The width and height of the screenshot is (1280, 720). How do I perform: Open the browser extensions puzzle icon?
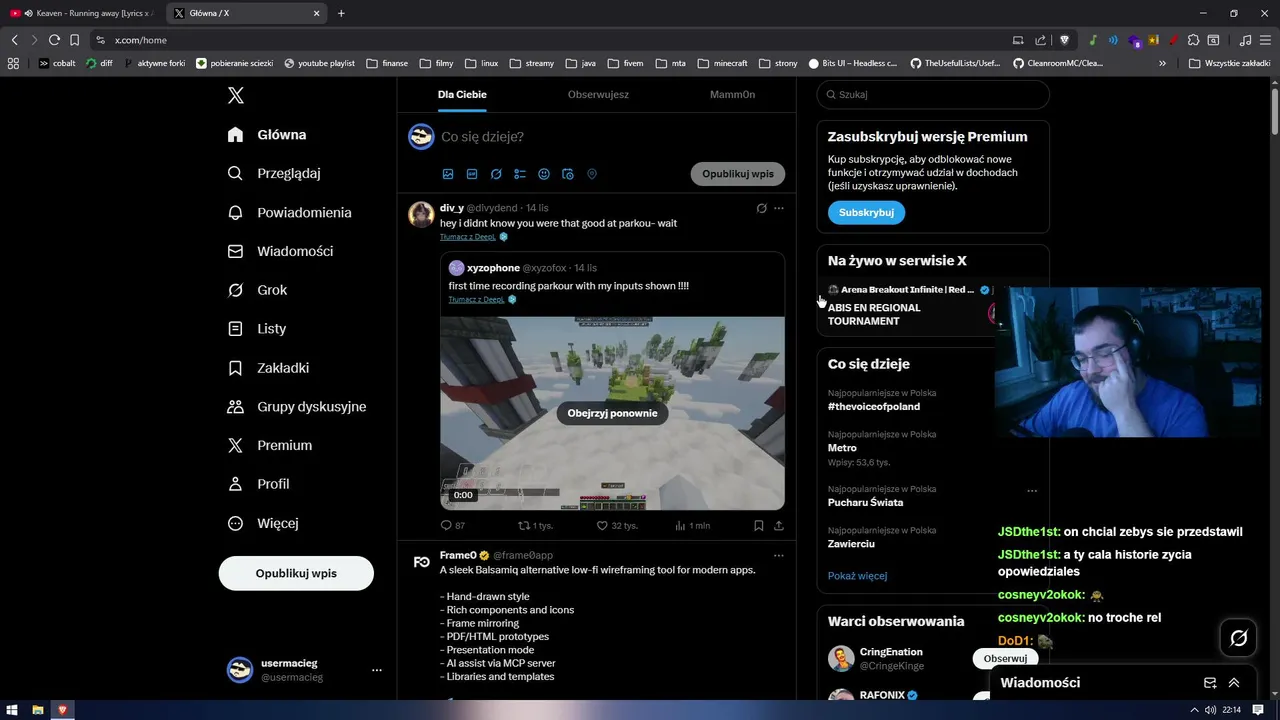(x=1193, y=40)
